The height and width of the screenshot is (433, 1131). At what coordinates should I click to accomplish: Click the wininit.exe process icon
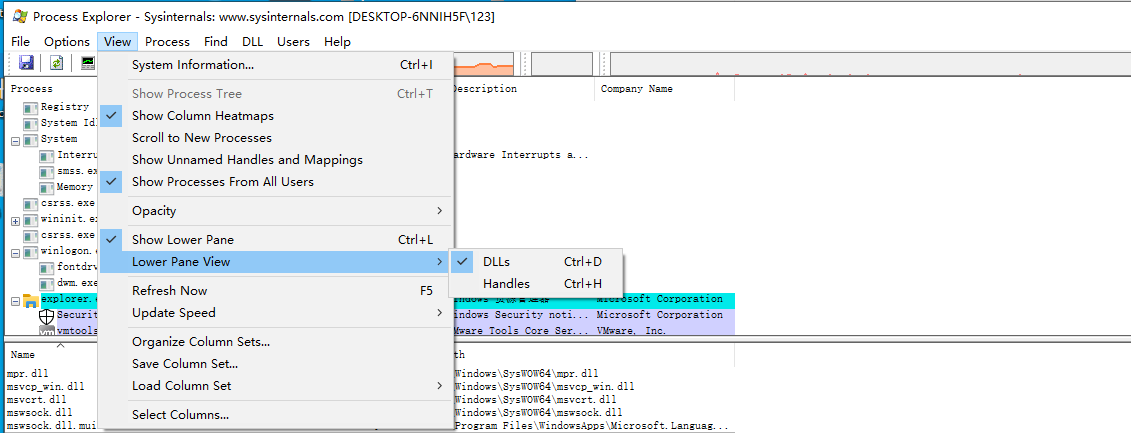30,219
